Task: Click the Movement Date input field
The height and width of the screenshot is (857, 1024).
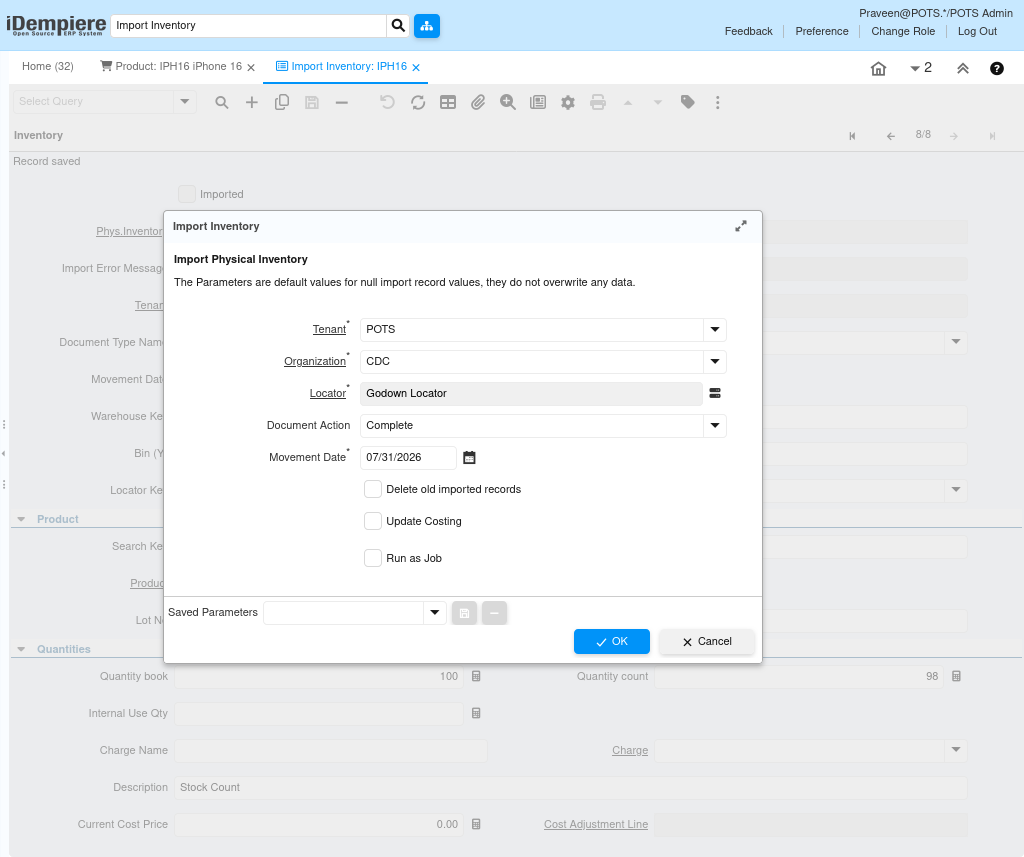Action: pyautogui.click(x=408, y=458)
